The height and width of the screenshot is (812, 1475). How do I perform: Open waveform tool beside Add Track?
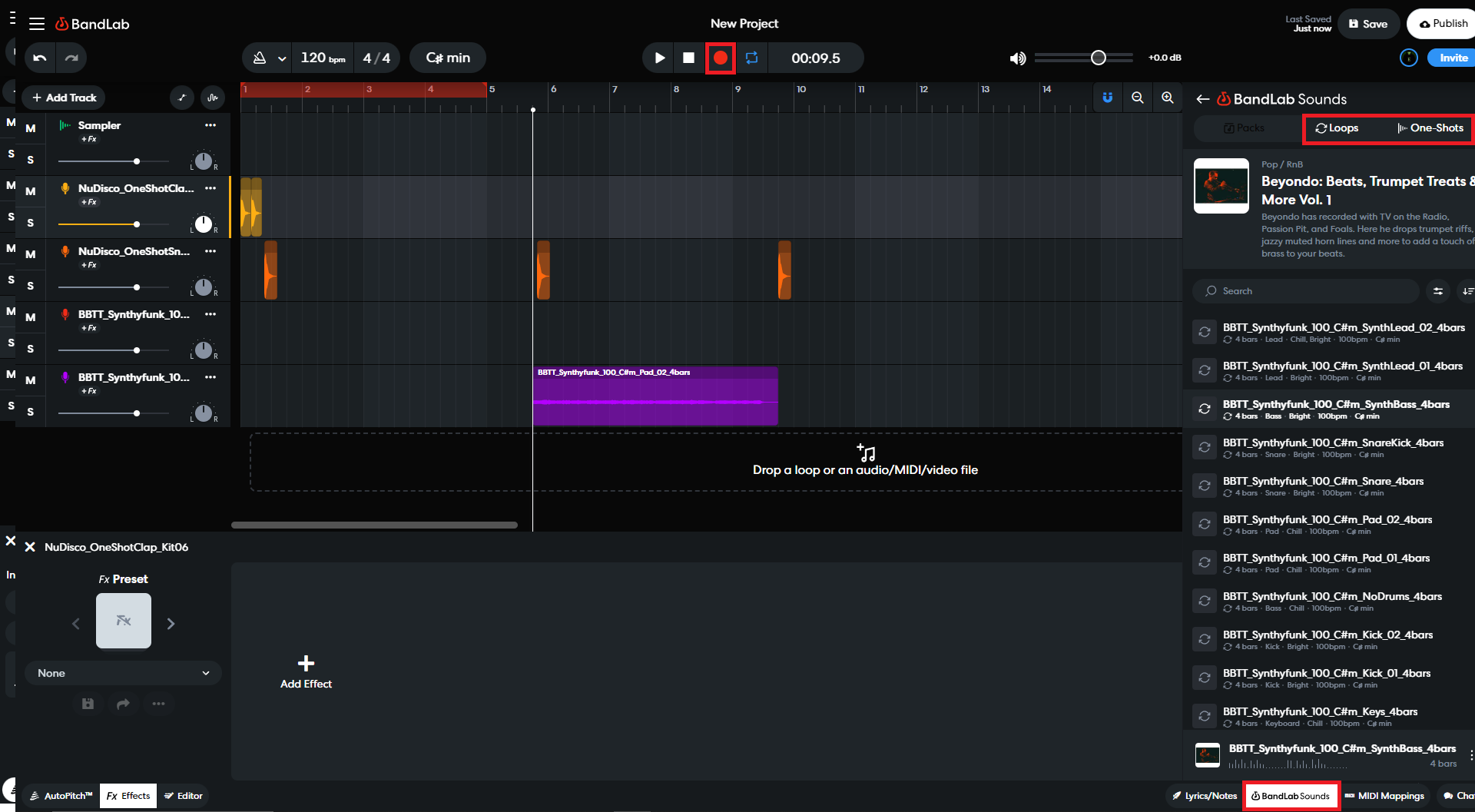[x=213, y=98]
